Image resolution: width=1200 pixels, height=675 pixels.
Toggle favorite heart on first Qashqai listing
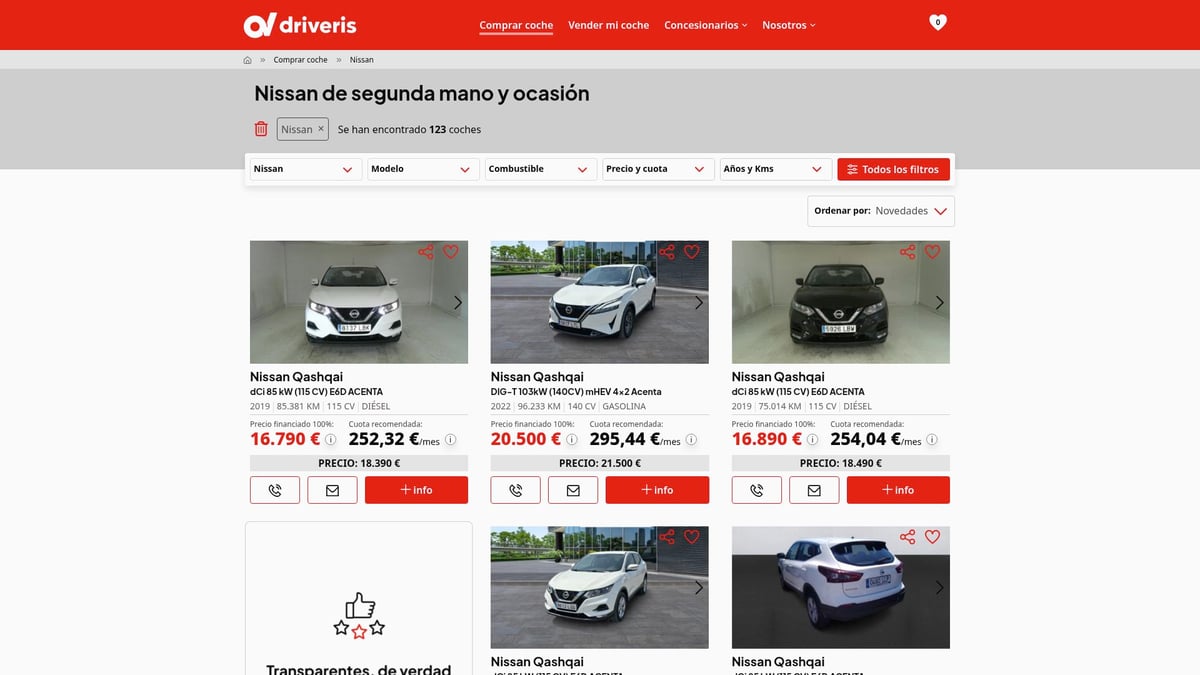450,252
